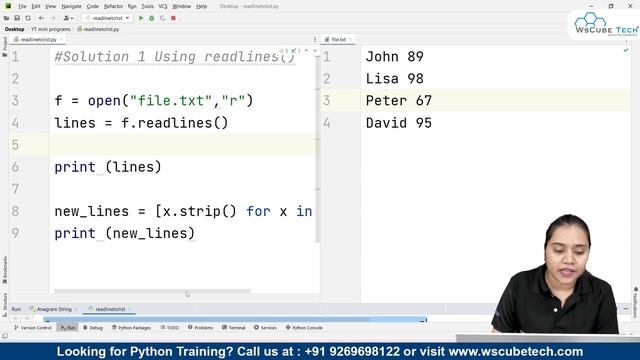Click the Desktop breadcrumb
The width and height of the screenshot is (640, 360).
[x=15, y=29]
